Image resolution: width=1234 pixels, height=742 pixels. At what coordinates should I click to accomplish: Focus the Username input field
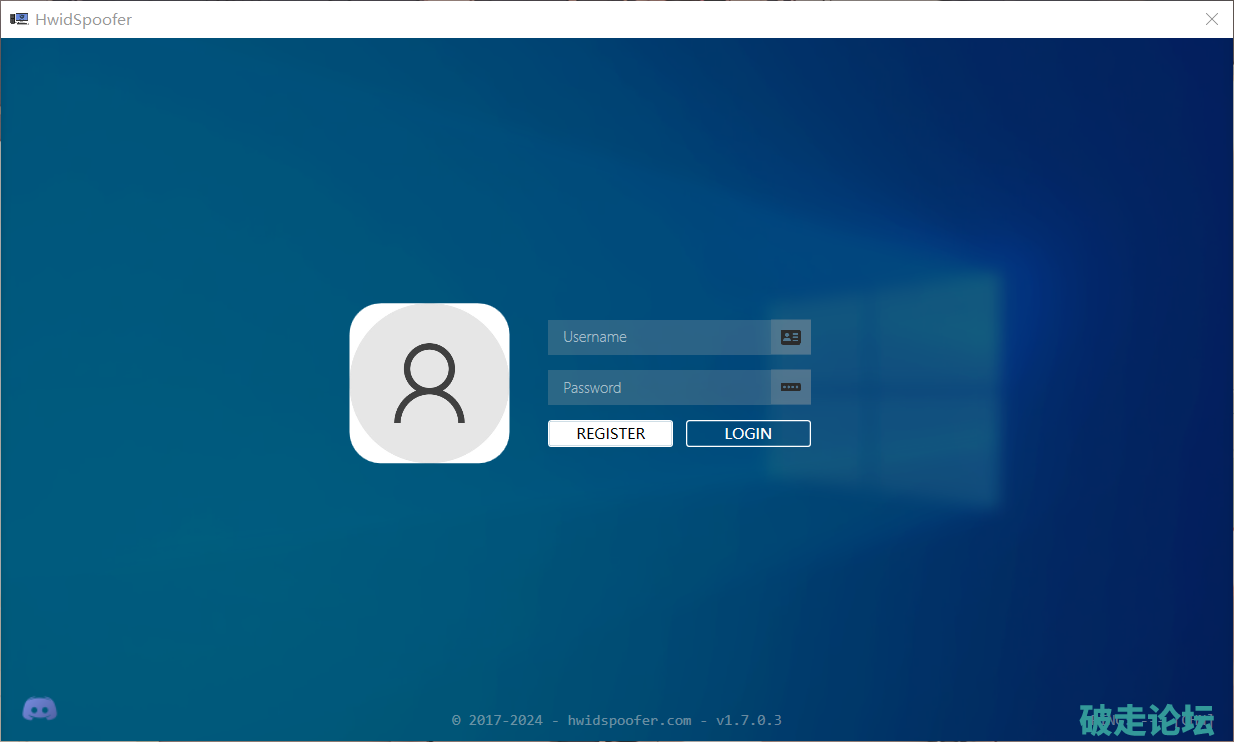pos(660,337)
